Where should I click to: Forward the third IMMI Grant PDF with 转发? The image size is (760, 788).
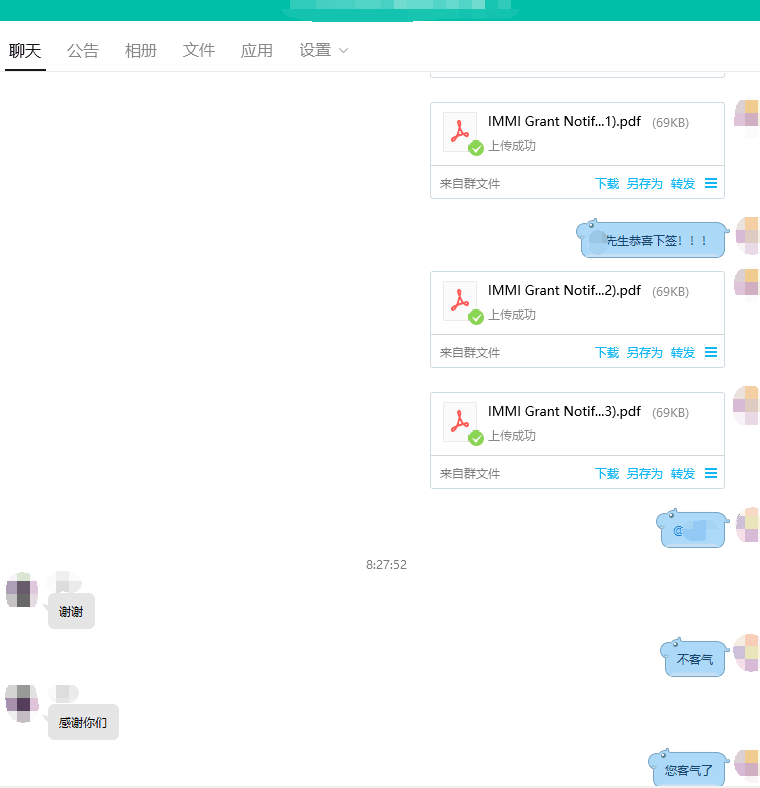(683, 474)
